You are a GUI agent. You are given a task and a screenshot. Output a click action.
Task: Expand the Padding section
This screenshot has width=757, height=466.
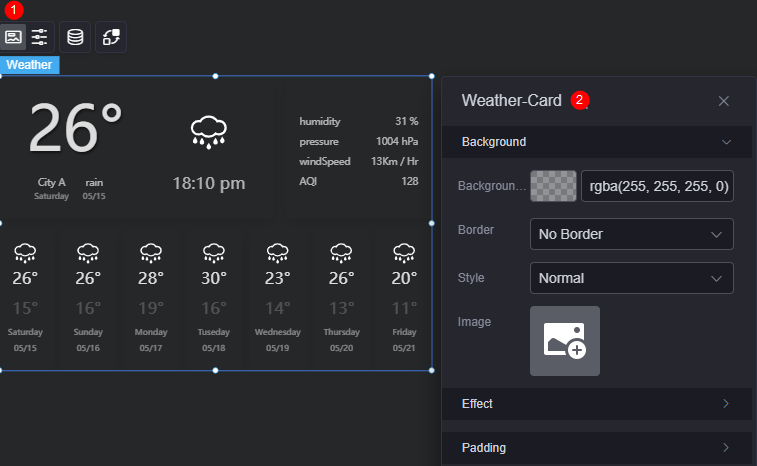click(597, 448)
